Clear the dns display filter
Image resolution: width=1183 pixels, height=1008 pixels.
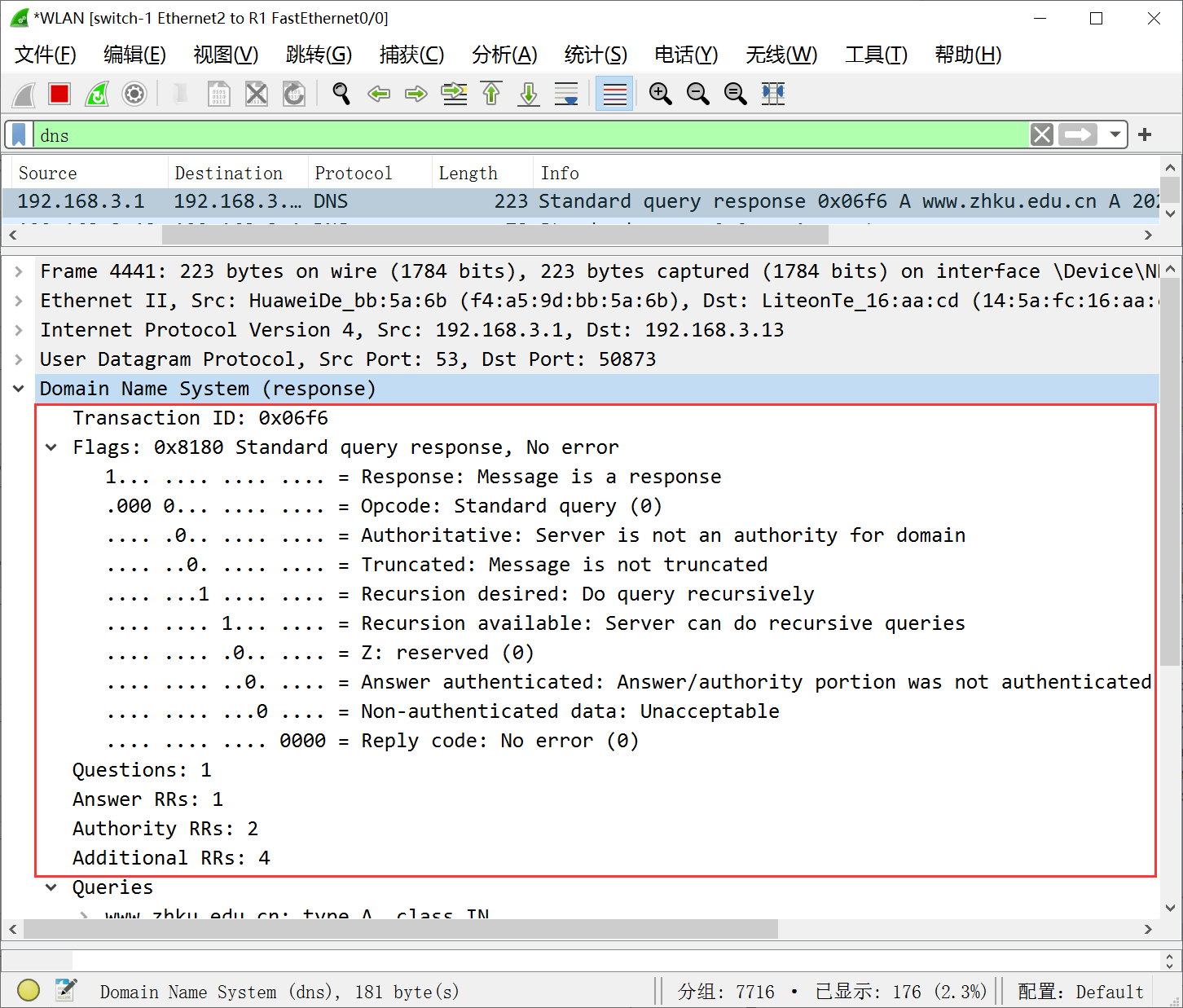(x=1042, y=134)
